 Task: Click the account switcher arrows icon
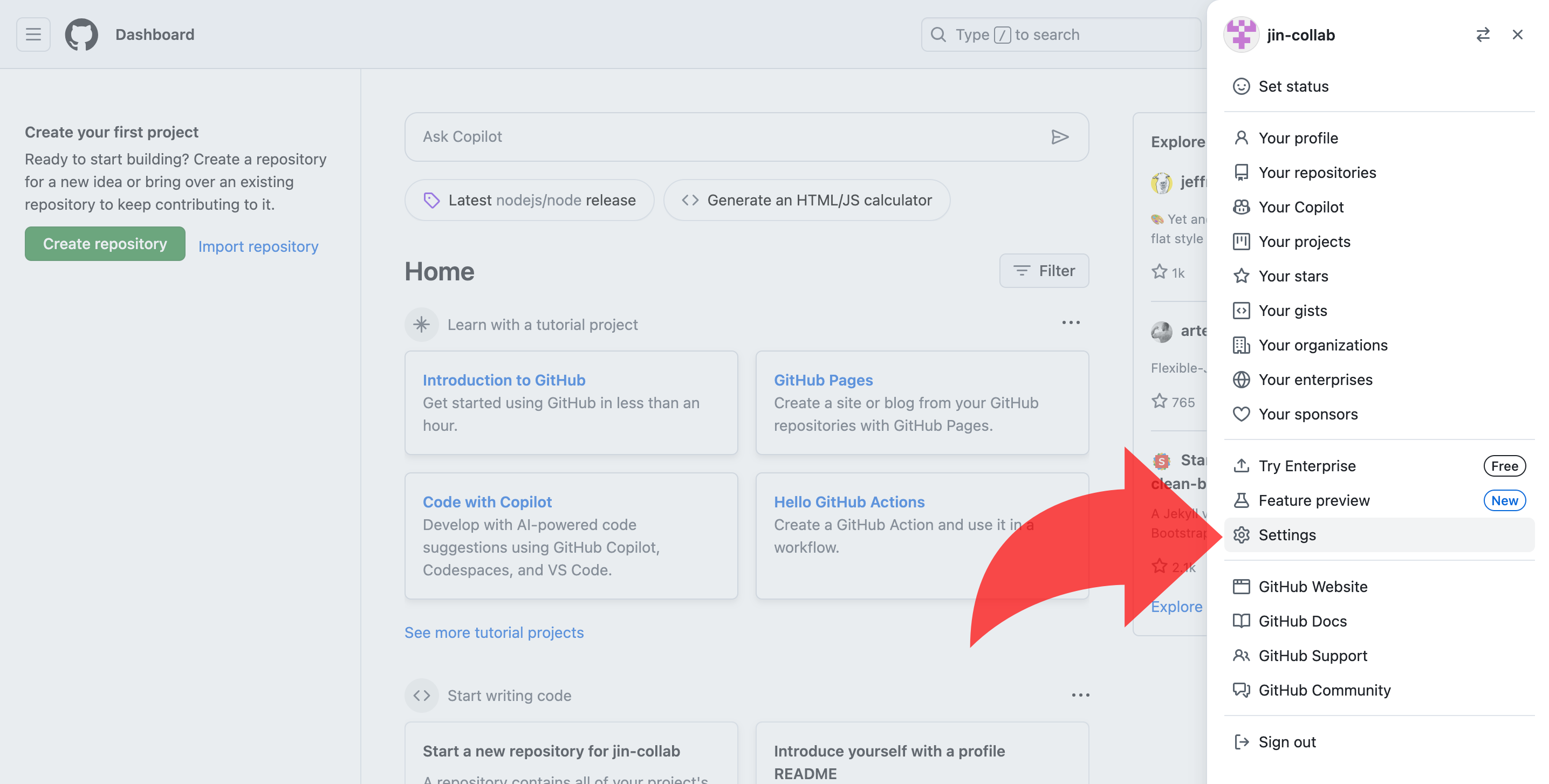(1483, 35)
